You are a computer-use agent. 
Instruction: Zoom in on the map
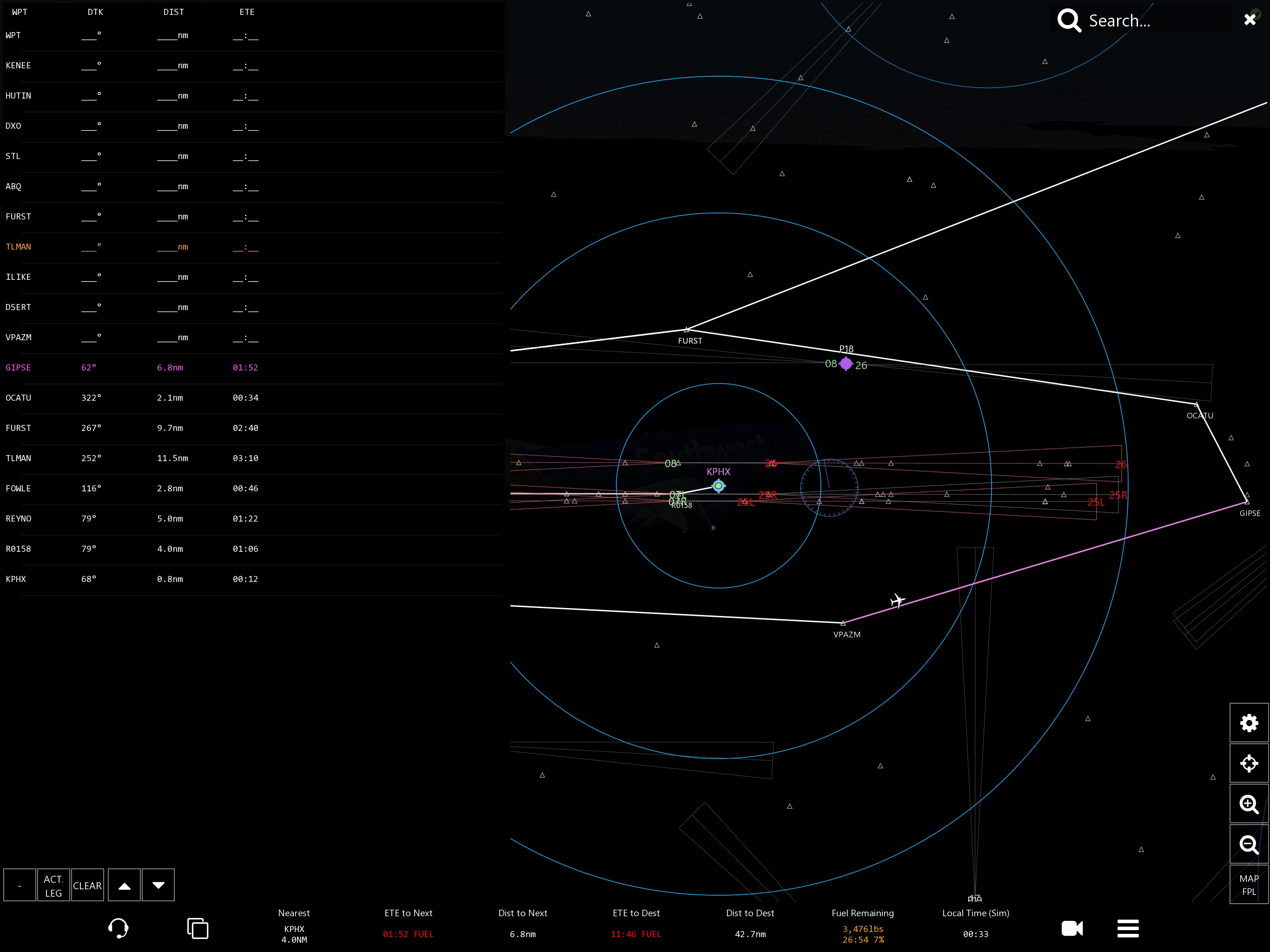pos(1249,805)
